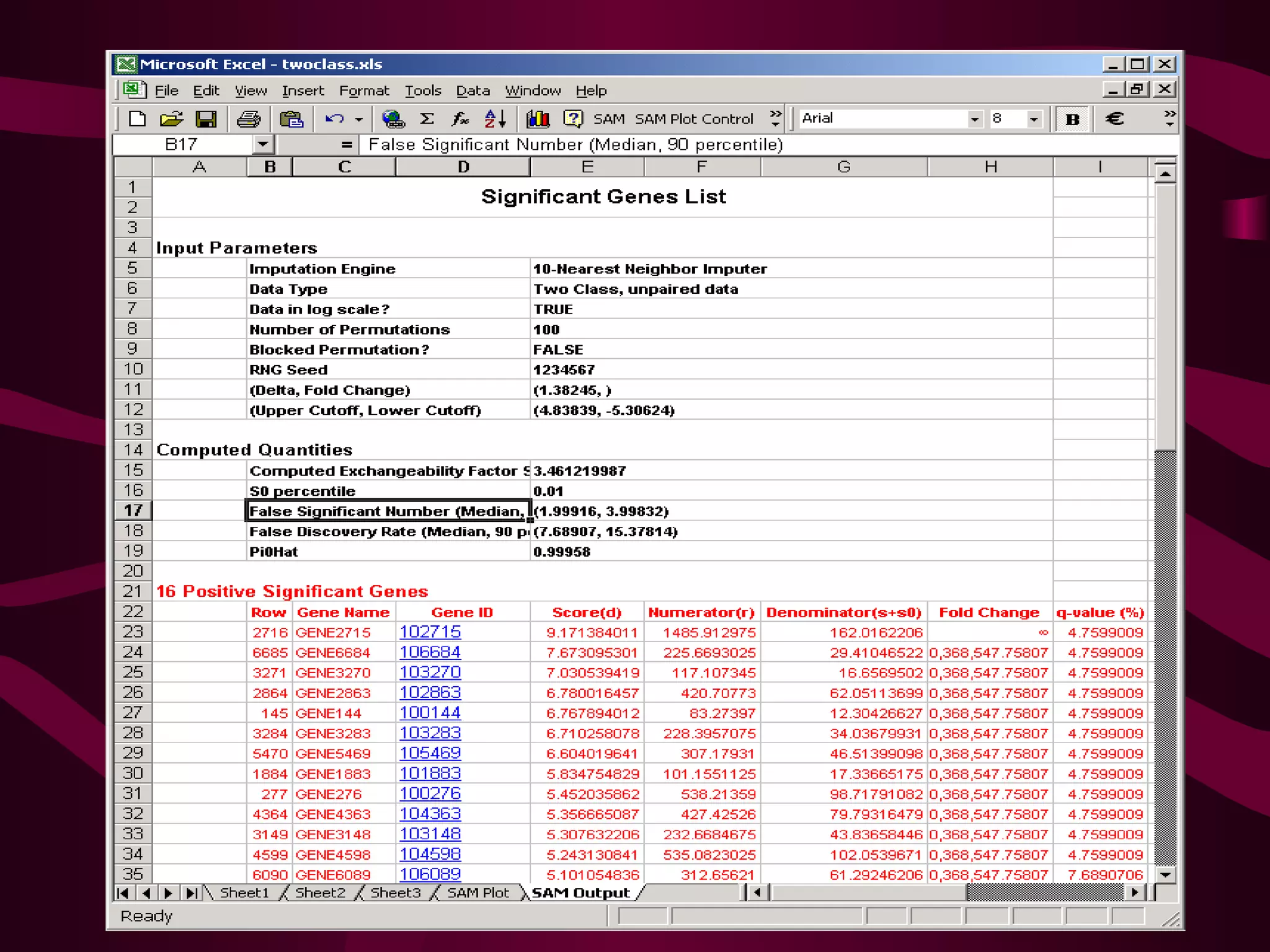The height and width of the screenshot is (952, 1270).
Task: Switch to the SAM Plot sheet tab
Action: (477, 892)
